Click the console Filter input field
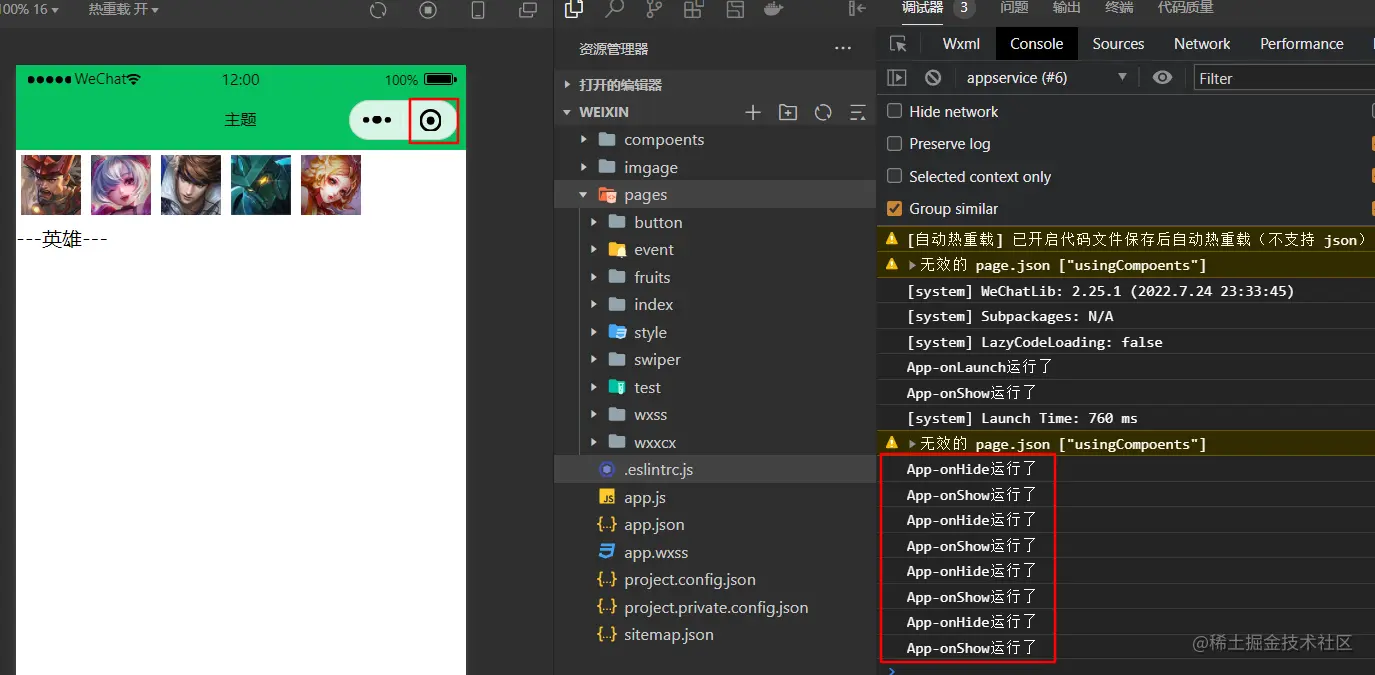1375x675 pixels. coord(1284,78)
